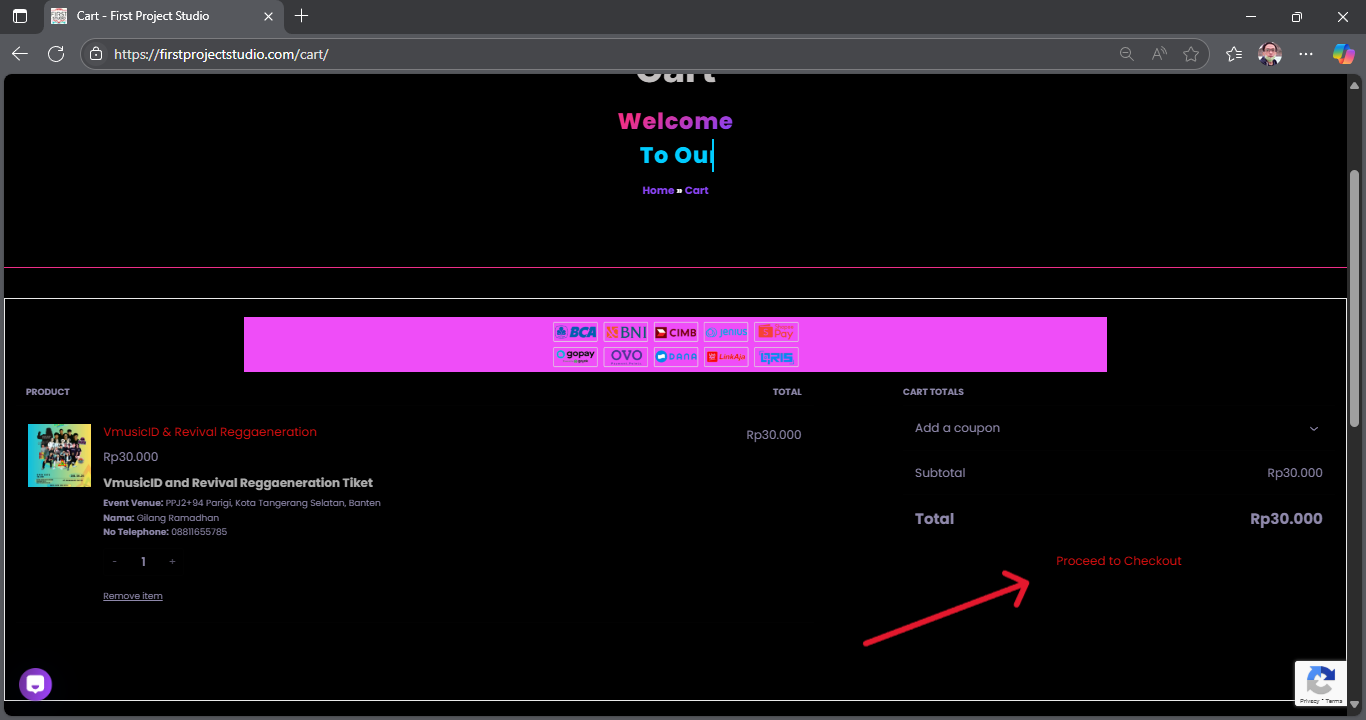
Task: Open the ticket product thumbnail
Action: [59, 455]
